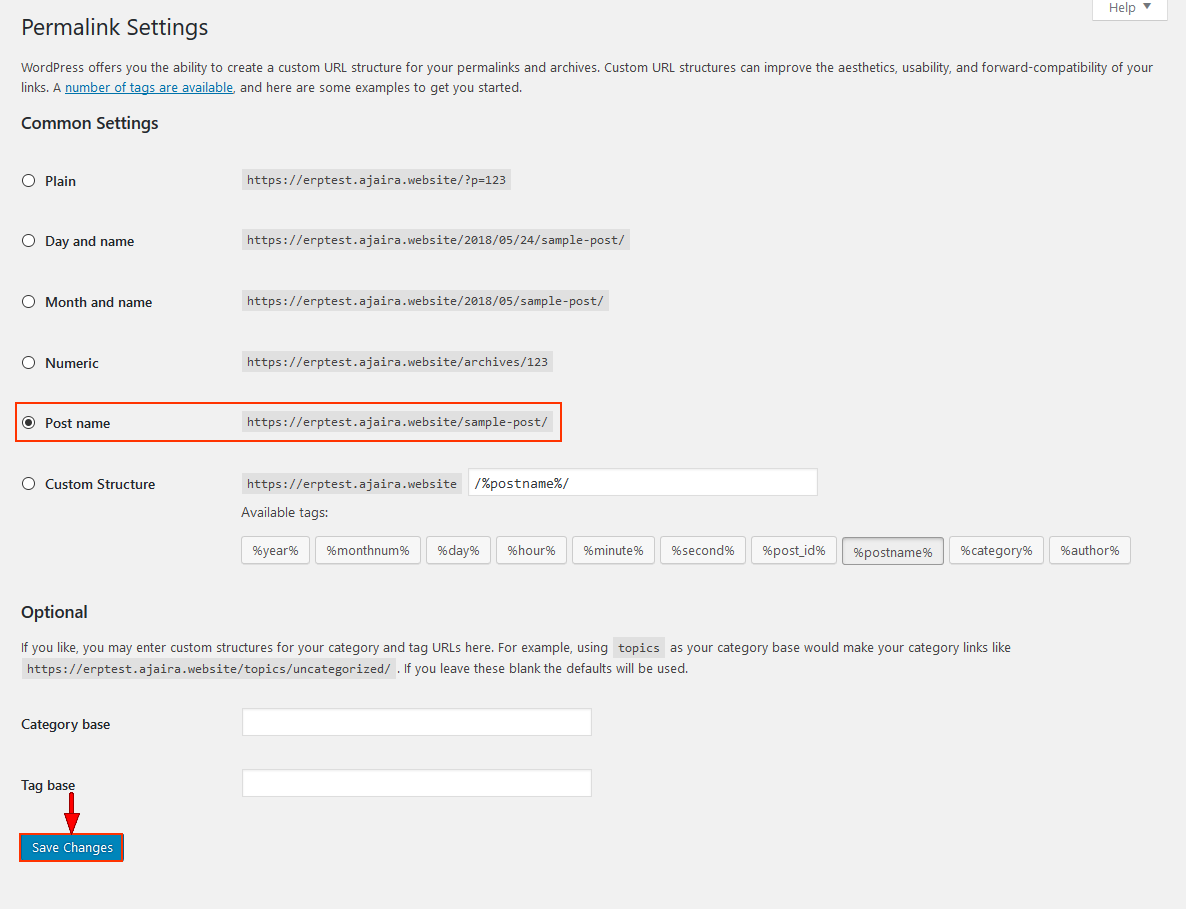The image size is (1186, 909).
Task: Click the Optional section heading
Action: click(x=54, y=612)
